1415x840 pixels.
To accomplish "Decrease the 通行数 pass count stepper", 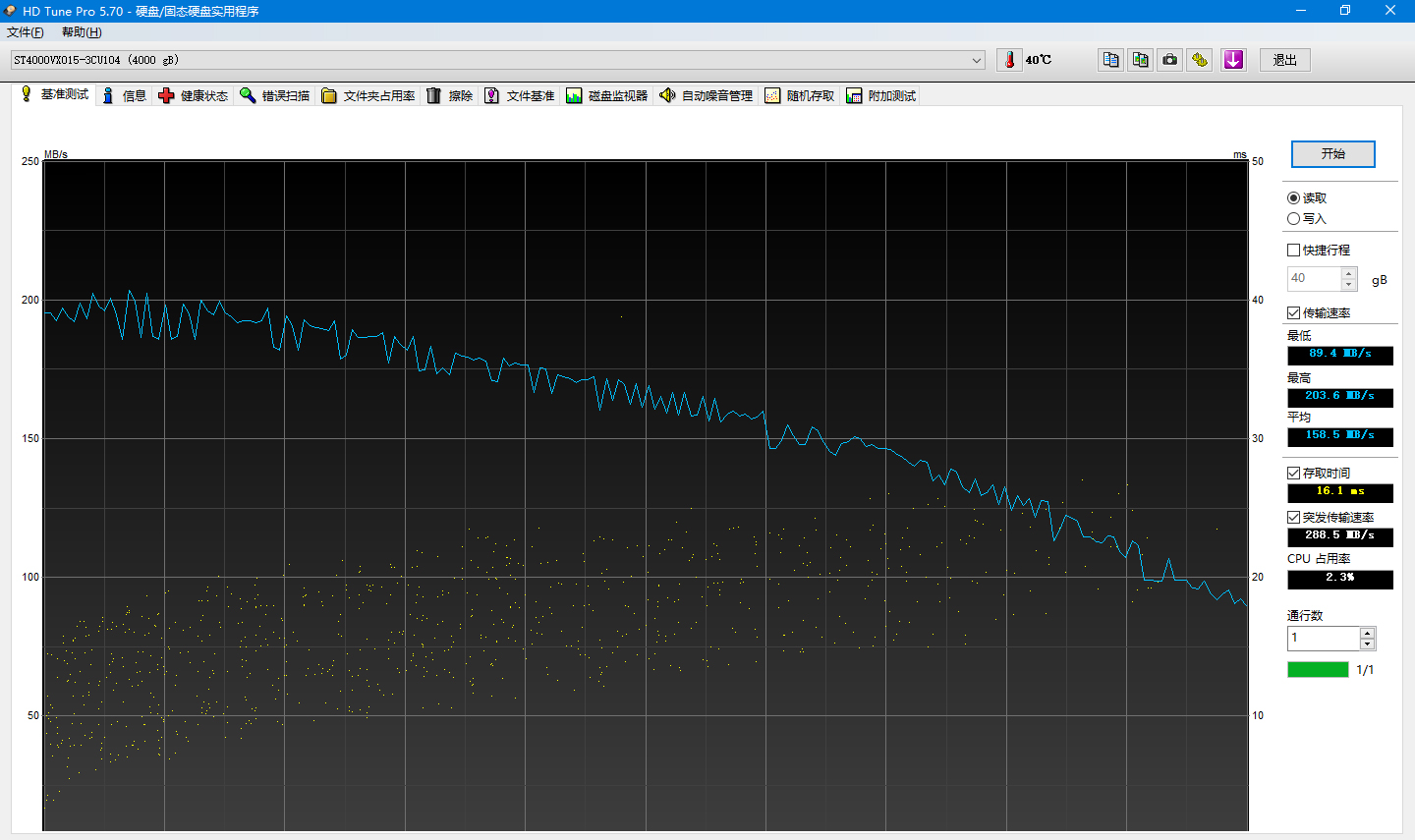I will coord(1367,644).
